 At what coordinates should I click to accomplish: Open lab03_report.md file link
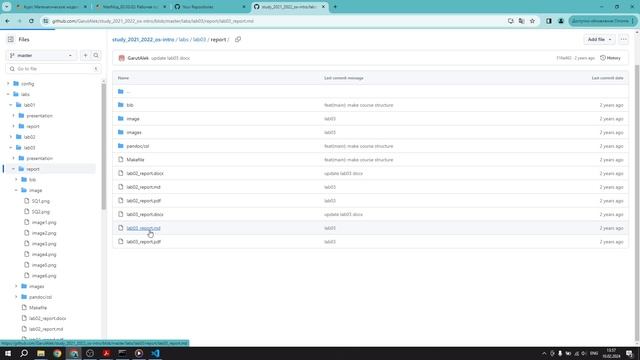click(143, 228)
